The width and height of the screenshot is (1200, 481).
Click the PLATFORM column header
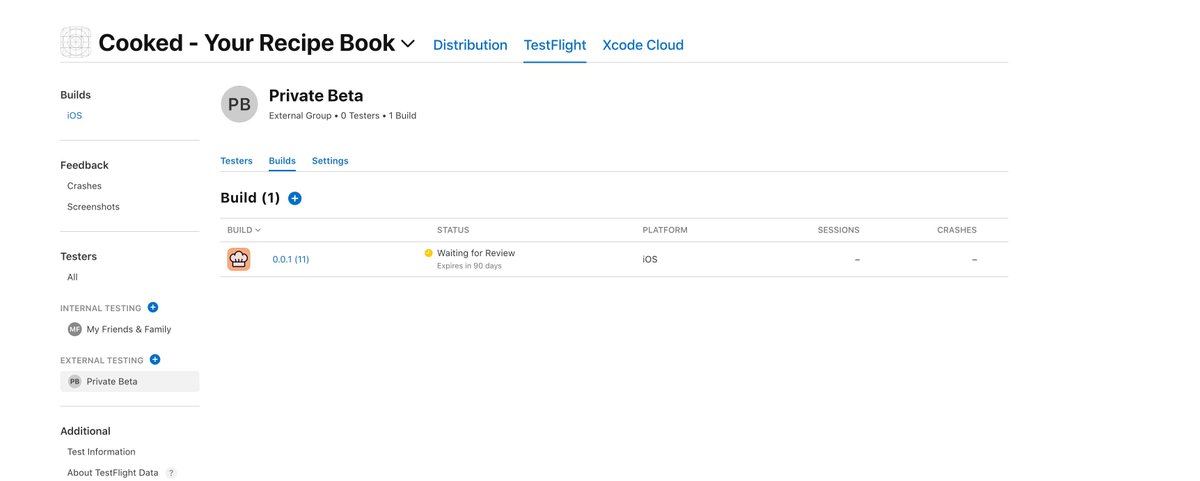coord(665,230)
